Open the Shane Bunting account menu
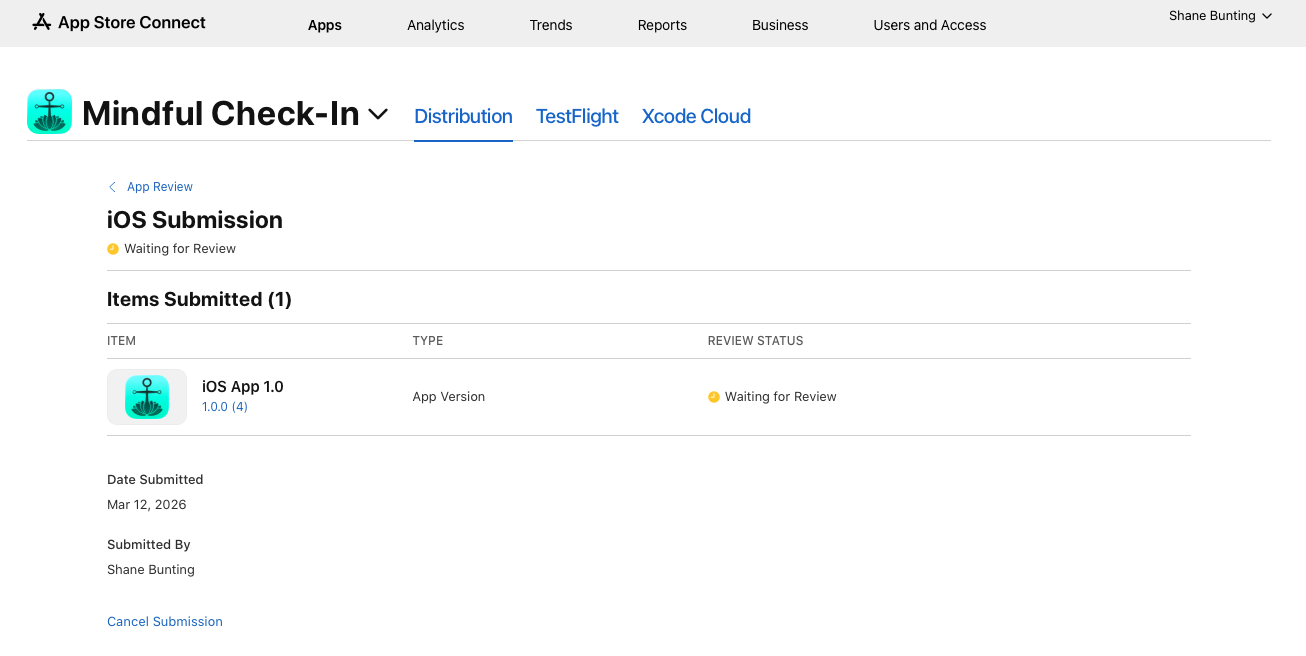Image resolution: width=1306 pixels, height=656 pixels. point(1220,16)
